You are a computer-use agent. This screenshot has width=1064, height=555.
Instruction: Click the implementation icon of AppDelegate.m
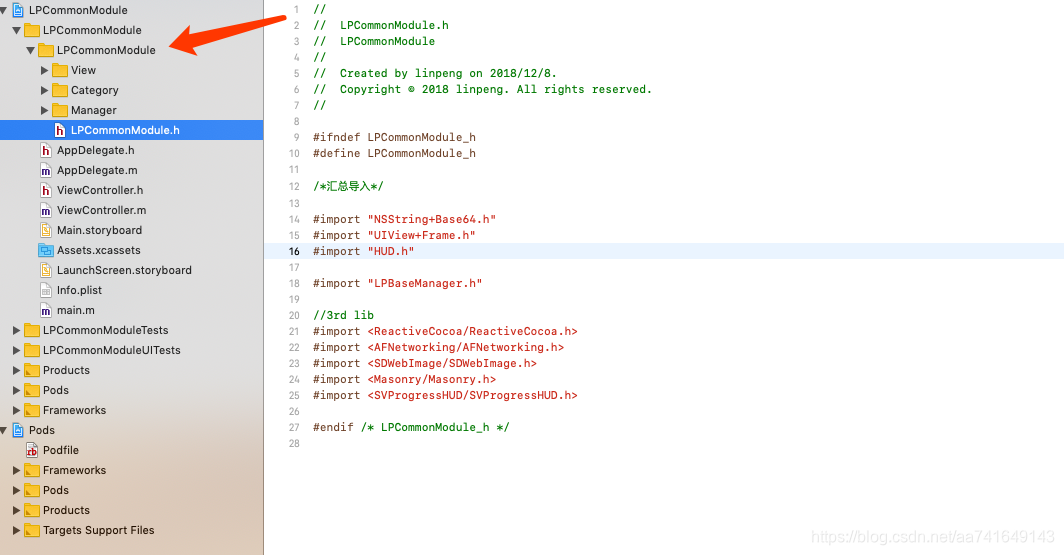coord(45,170)
